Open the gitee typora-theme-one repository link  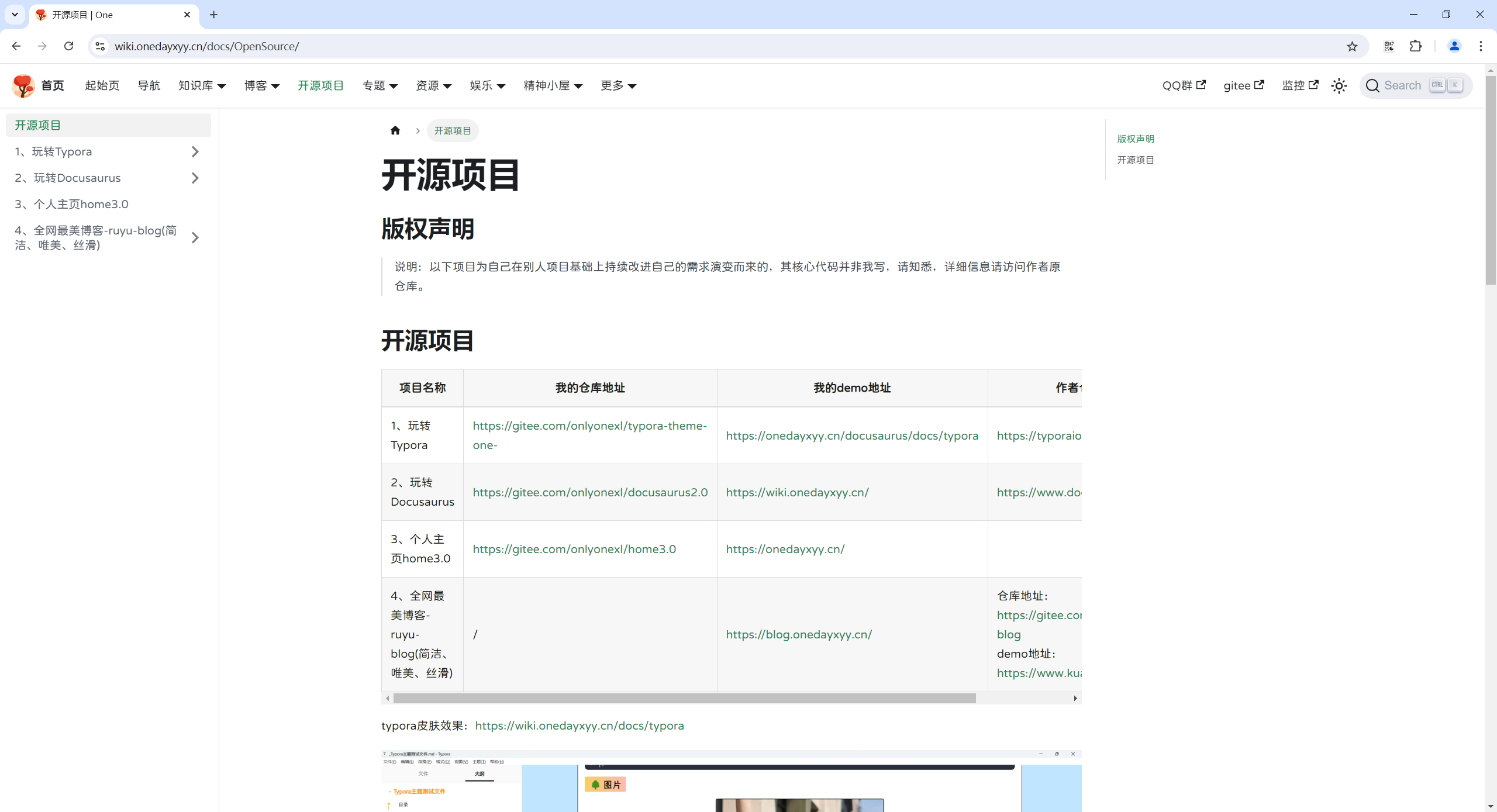589,435
